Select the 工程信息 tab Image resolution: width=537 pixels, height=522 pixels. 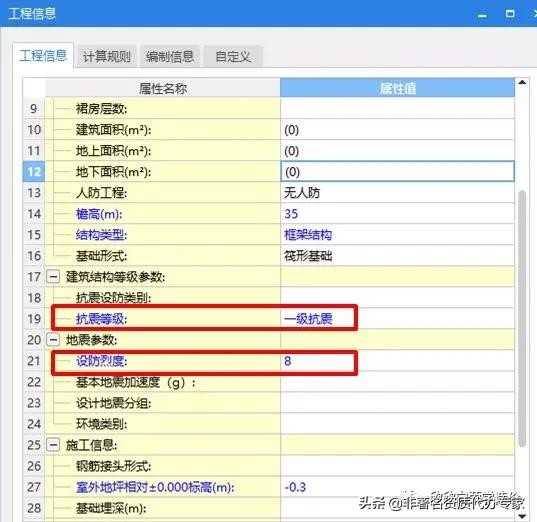(x=43, y=55)
